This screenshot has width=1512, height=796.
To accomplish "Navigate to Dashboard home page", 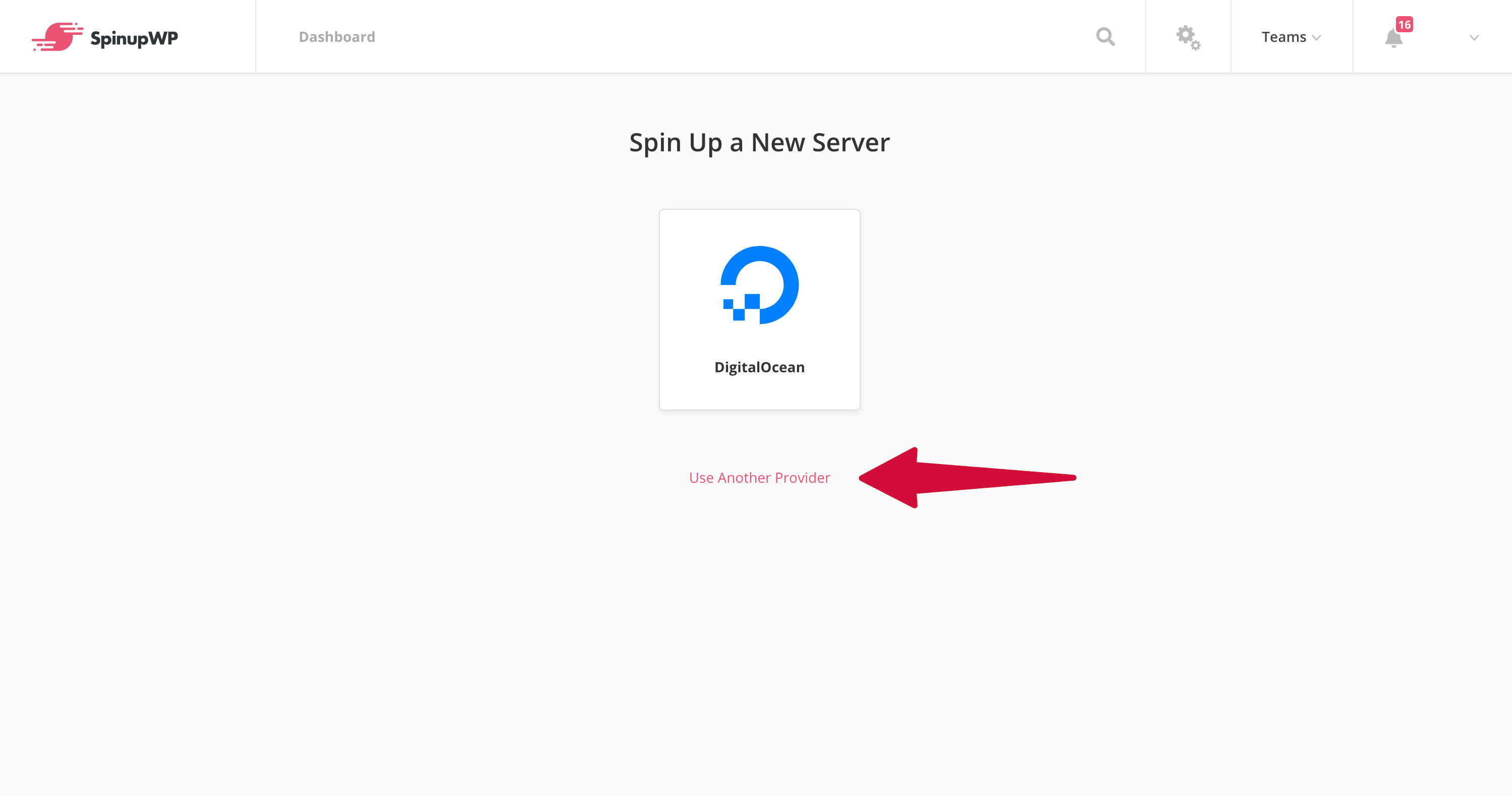I will coord(337,36).
